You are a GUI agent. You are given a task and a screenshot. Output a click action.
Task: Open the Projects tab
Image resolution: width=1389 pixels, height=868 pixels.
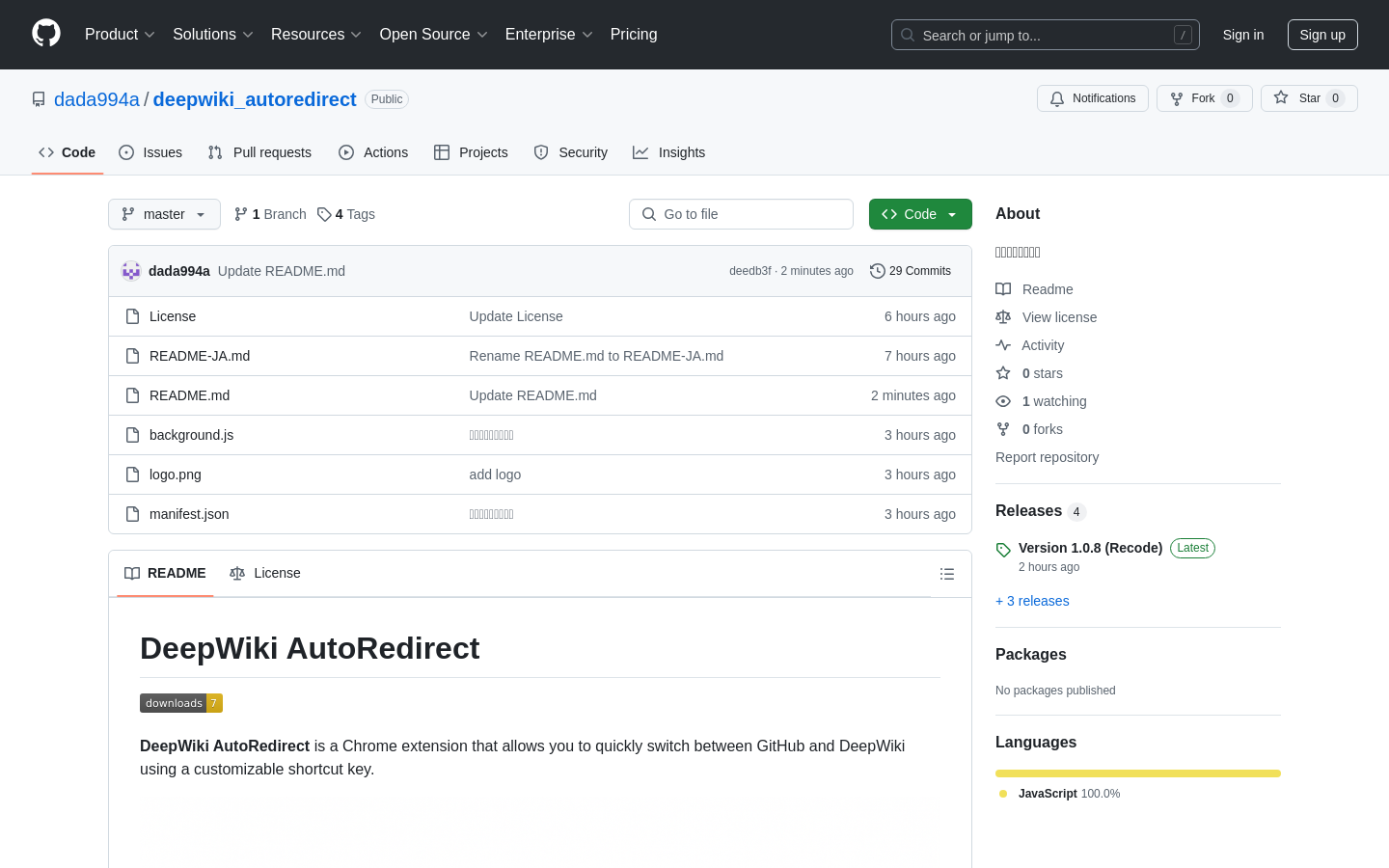[471, 152]
